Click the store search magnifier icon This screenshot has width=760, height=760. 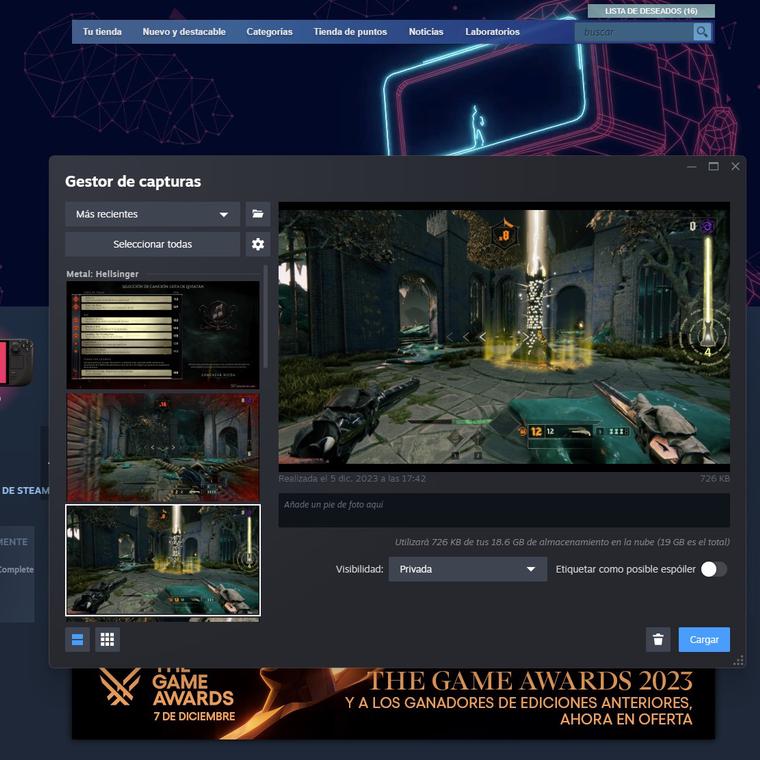click(x=702, y=32)
